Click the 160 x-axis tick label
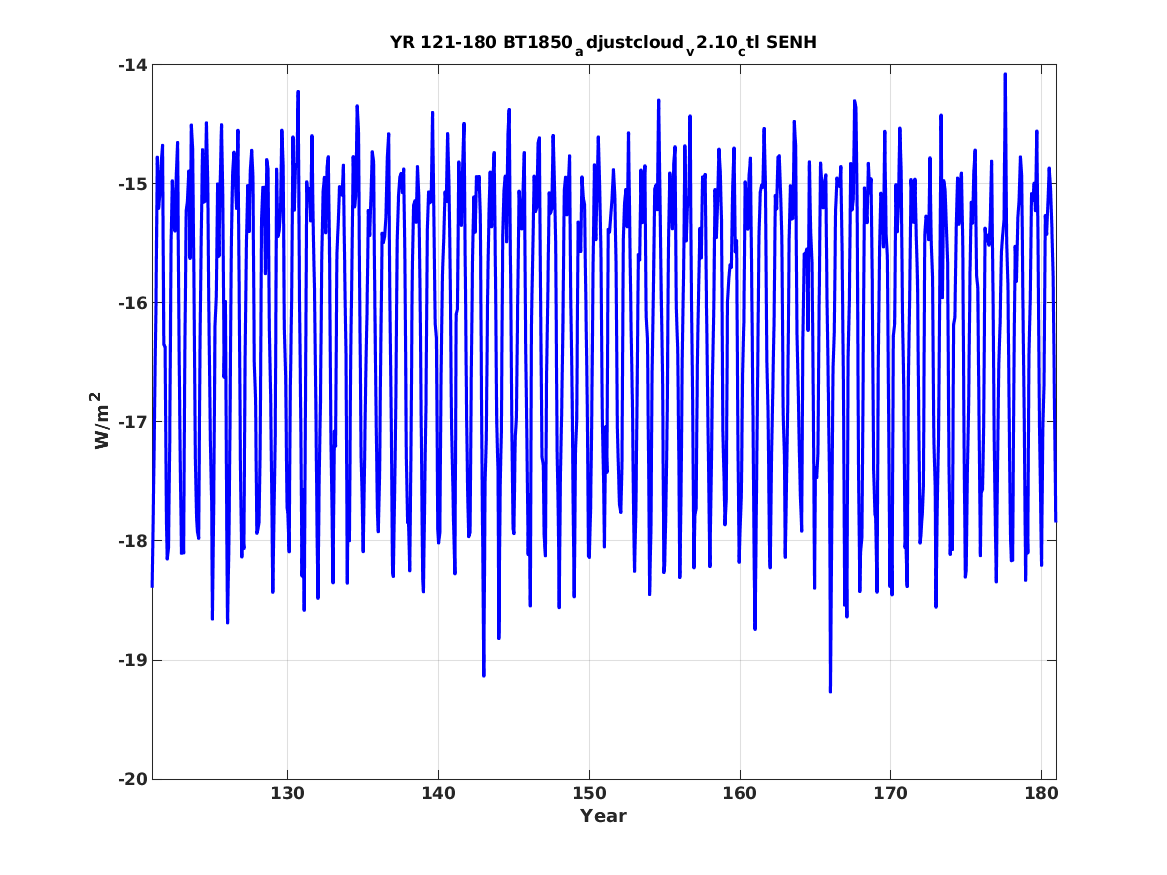Screen dimensions: 1167x875 [x=740, y=794]
